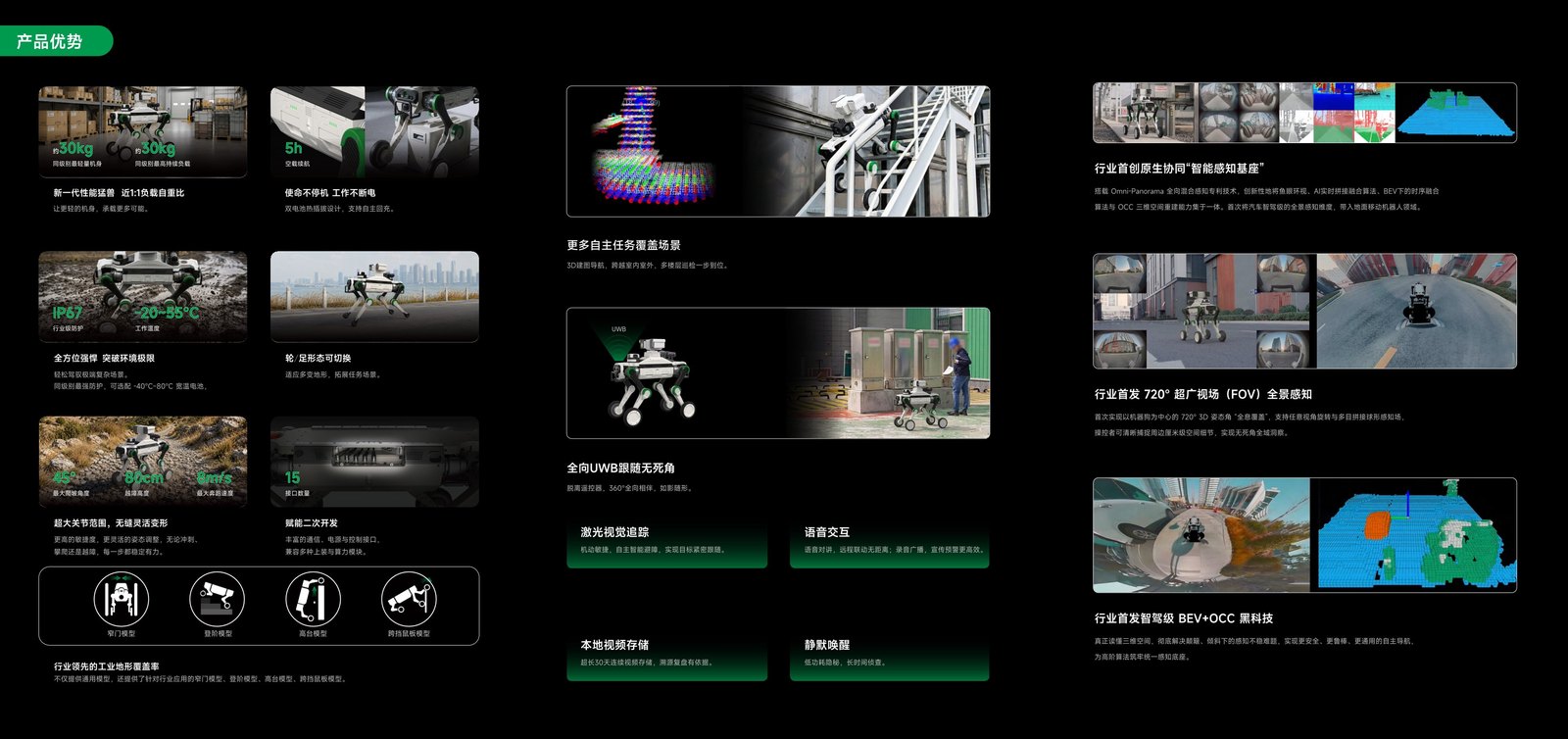The width and height of the screenshot is (1568, 739).
Task: Open the 智能感知基座 multi-view sensing image strip
Action: (x=1304, y=113)
